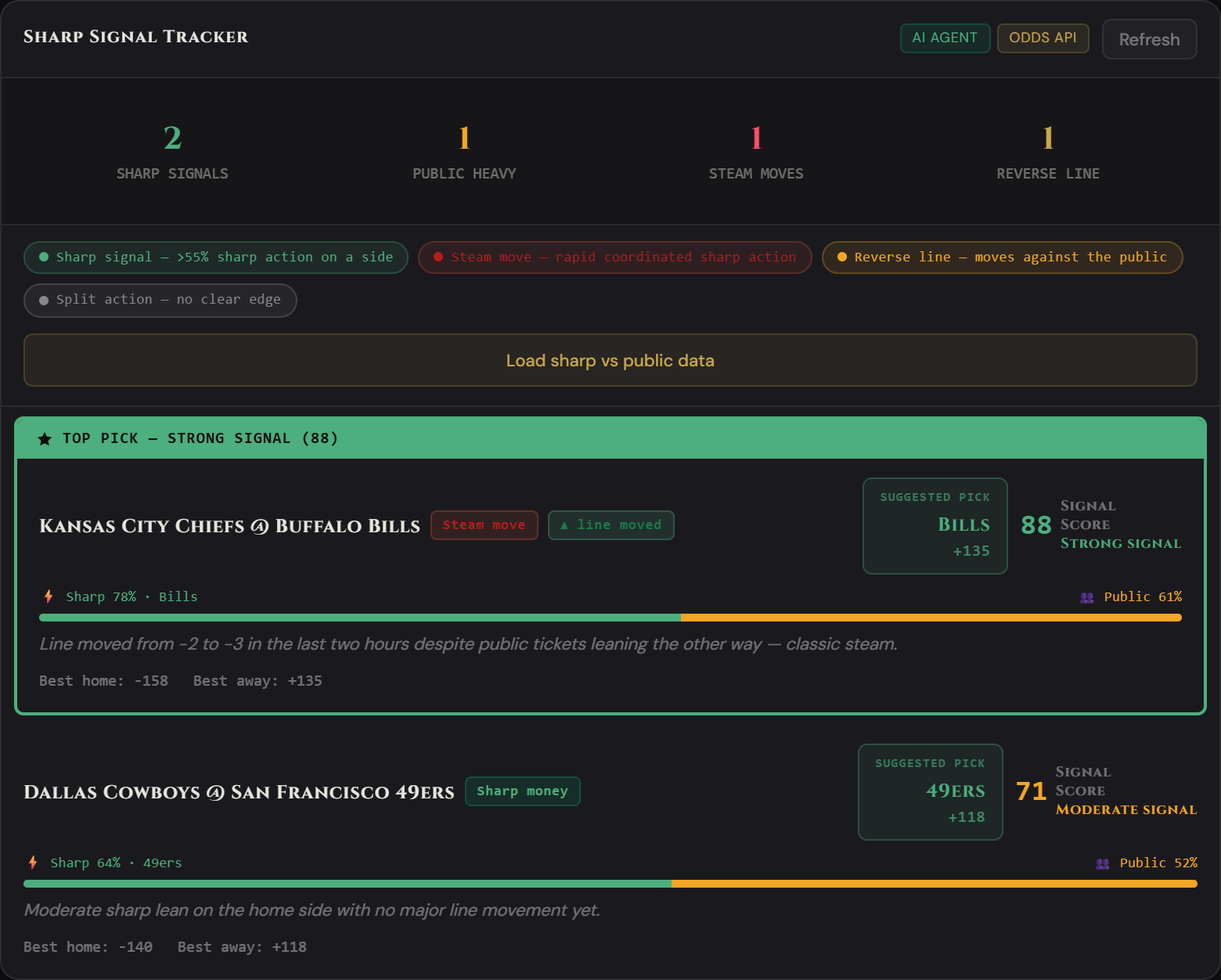Click the people icon next to Public 61%

pyautogui.click(x=1087, y=597)
